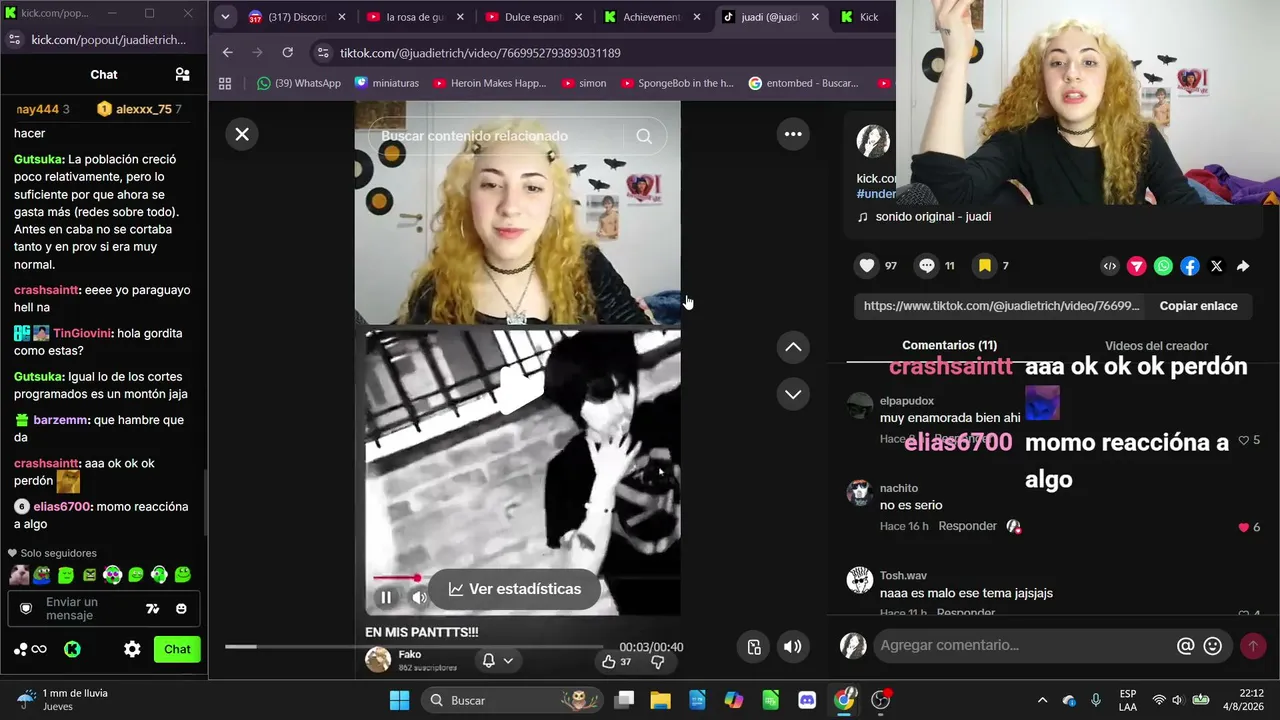Switch to la rosa de gu YouTube tab
This screenshot has height=720, width=1280.
pyautogui.click(x=414, y=17)
